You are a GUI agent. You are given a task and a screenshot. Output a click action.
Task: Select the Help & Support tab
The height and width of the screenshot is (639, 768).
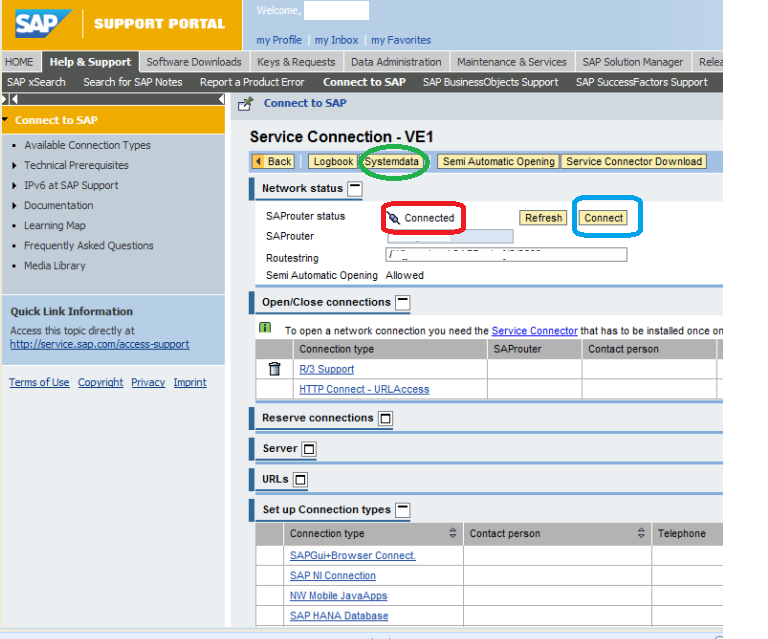click(x=90, y=62)
